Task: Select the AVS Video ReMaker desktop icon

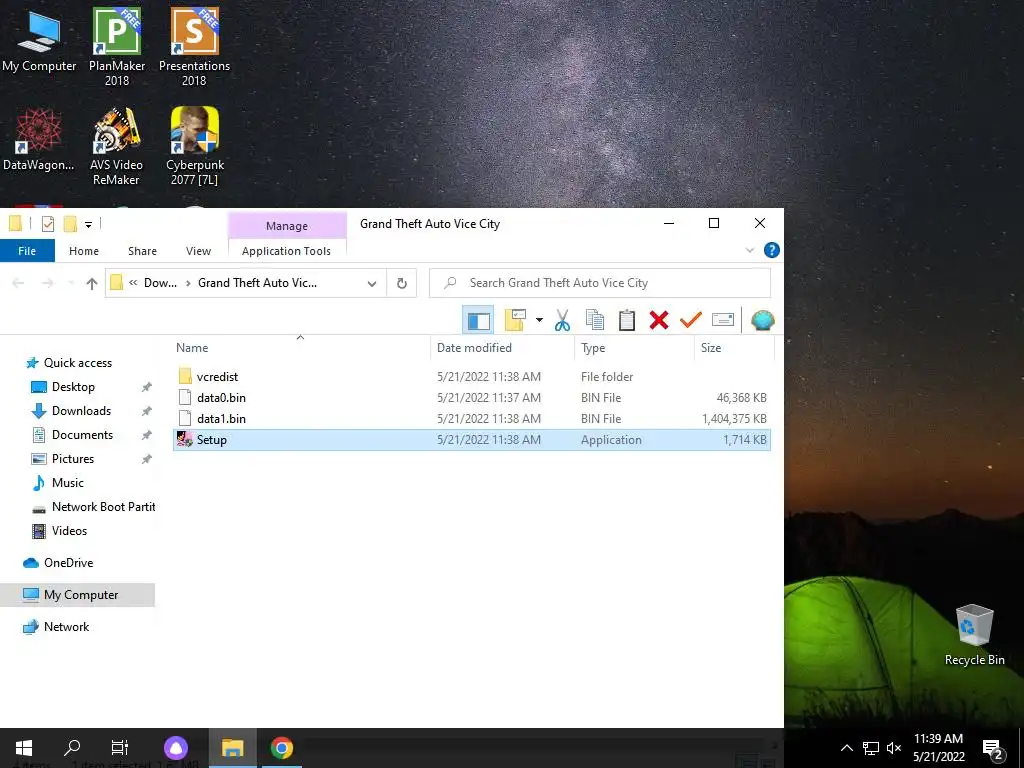Action: tap(116, 146)
